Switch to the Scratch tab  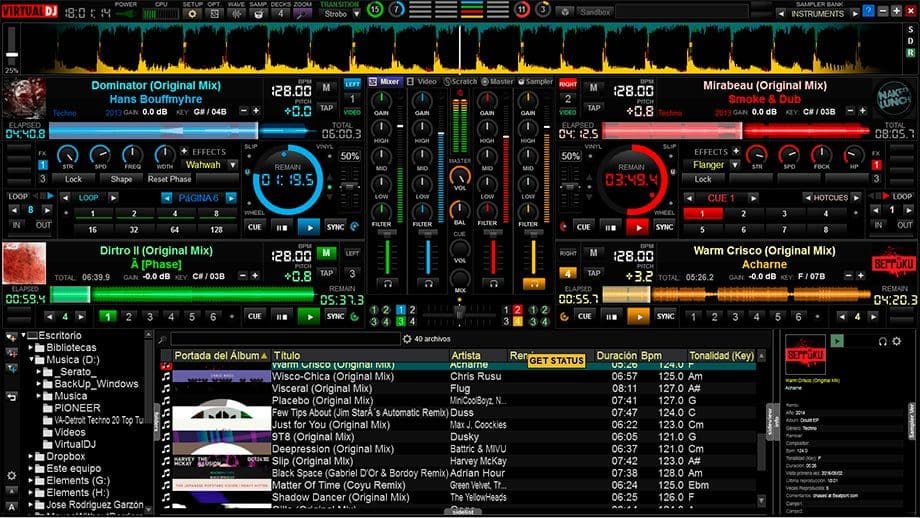(461, 82)
